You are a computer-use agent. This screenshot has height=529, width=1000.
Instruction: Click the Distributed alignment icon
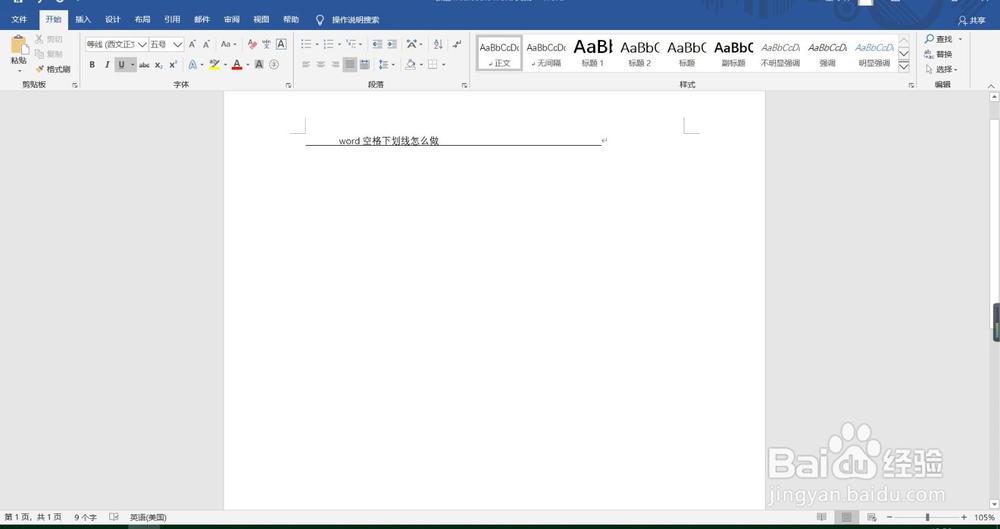(365, 64)
